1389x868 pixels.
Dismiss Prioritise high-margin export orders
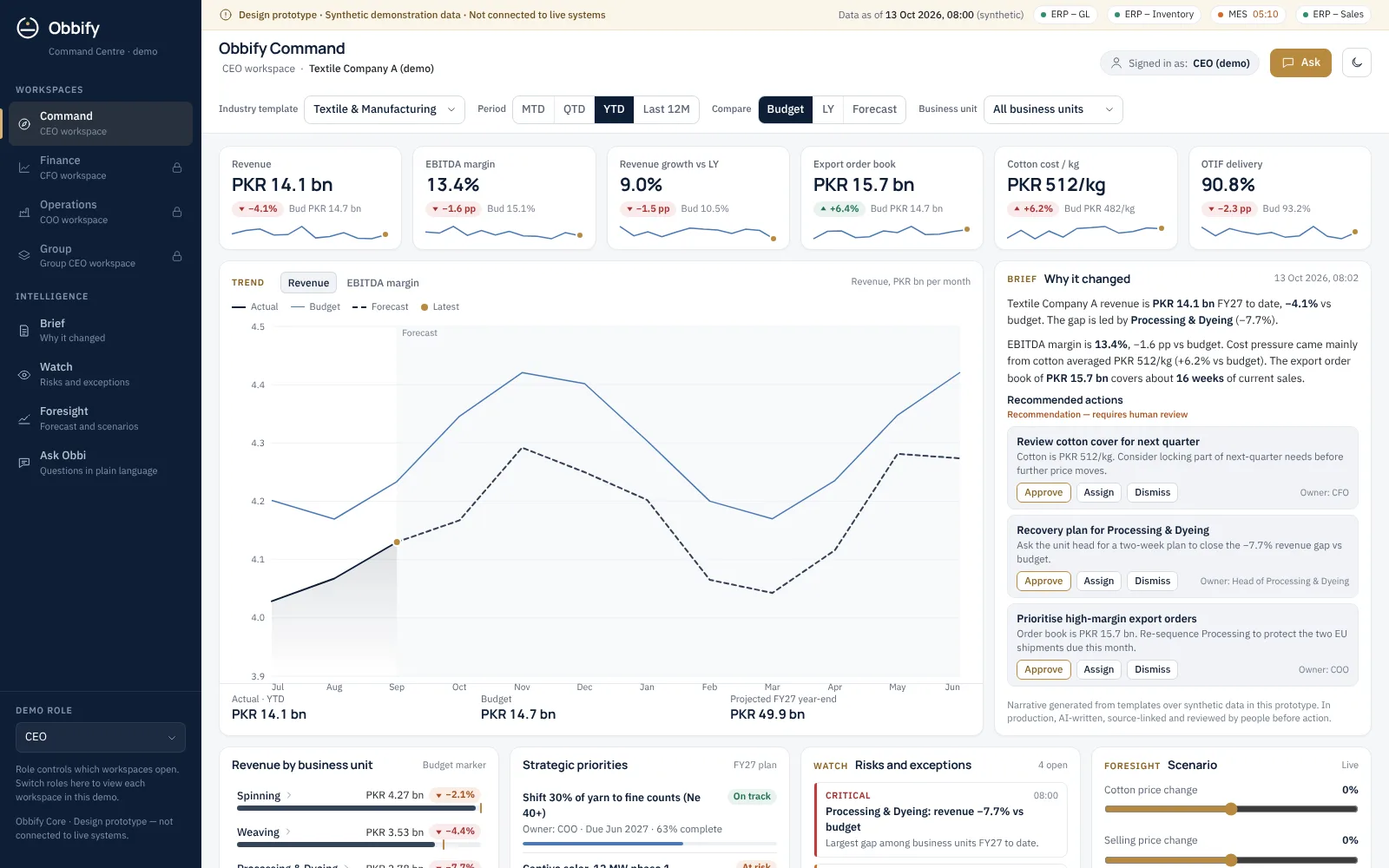pyautogui.click(x=1152, y=669)
